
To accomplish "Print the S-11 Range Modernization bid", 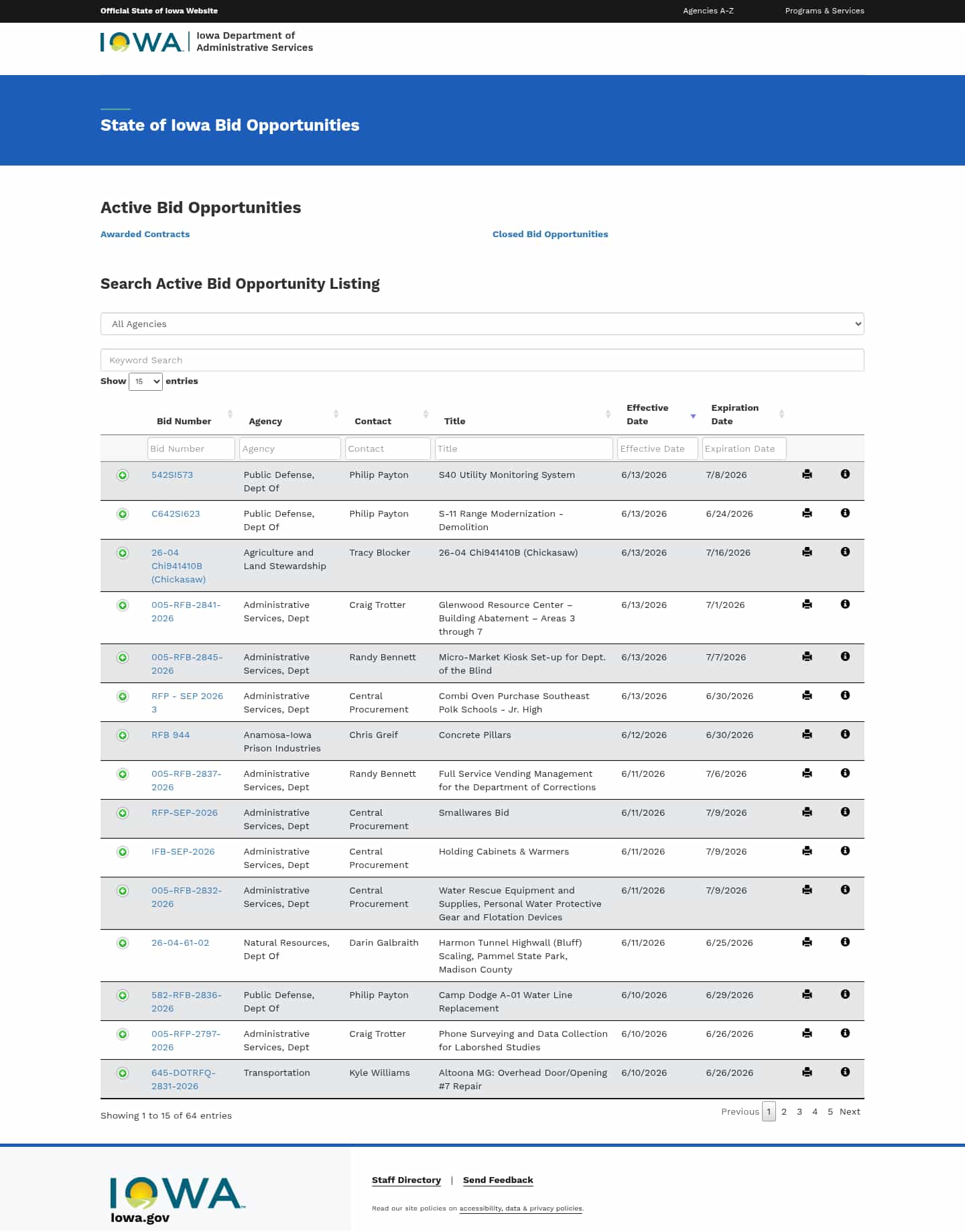I will [x=807, y=513].
